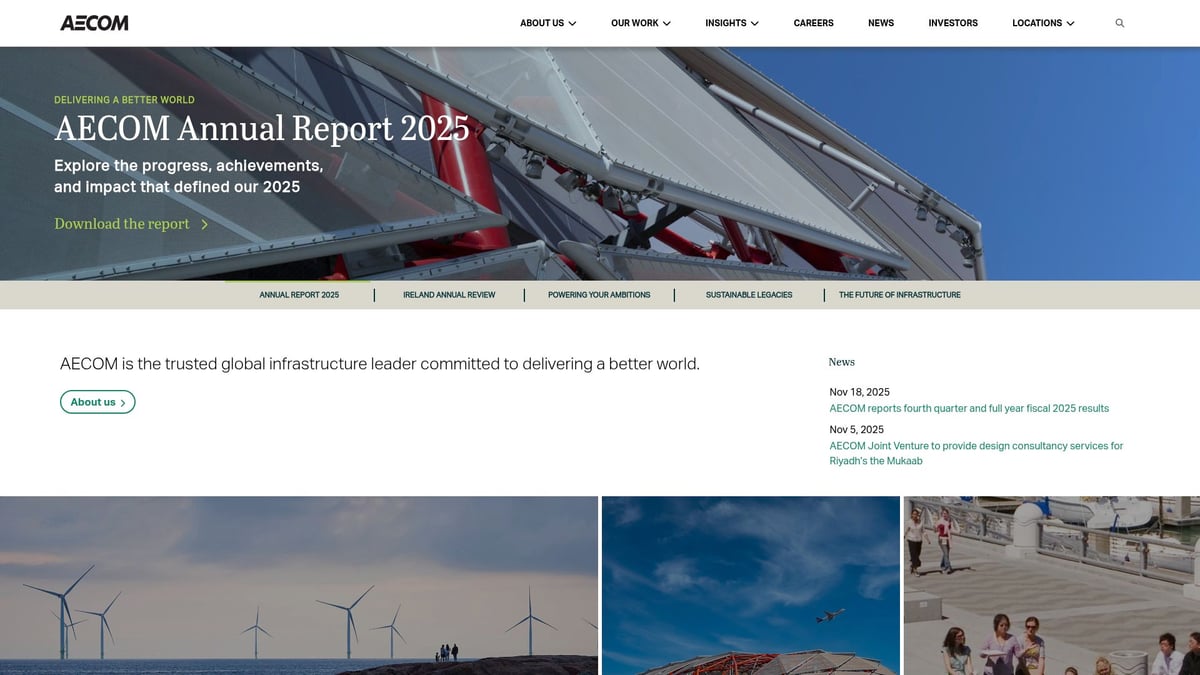Select the Powering Your Ambitions tab
The height and width of the screenshot is (675, 1200).
coord(599,295)
